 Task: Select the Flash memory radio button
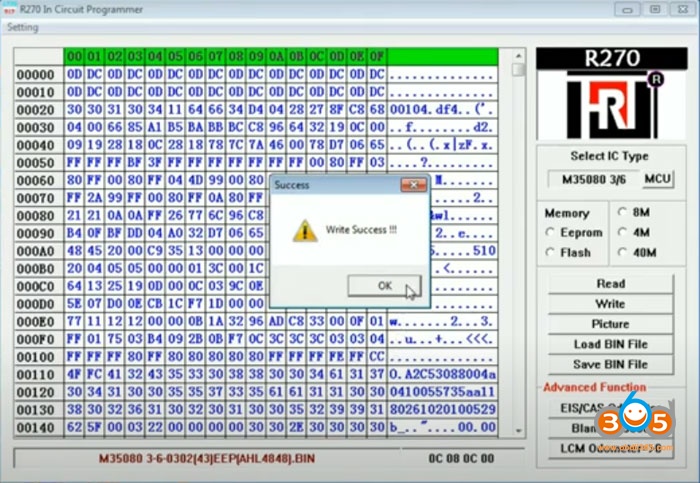(550, 253)
